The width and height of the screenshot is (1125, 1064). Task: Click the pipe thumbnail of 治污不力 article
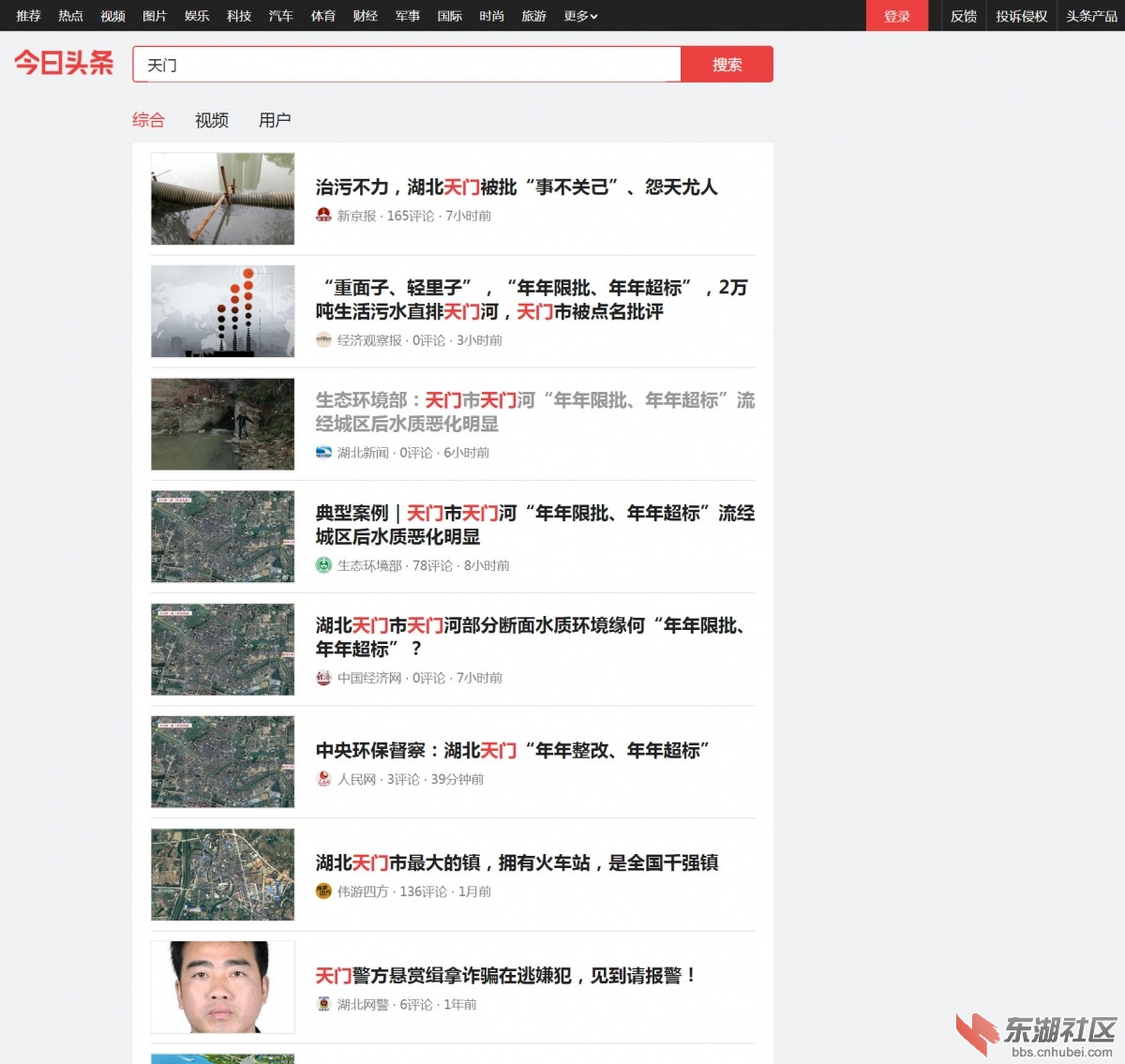pos(223,199)
